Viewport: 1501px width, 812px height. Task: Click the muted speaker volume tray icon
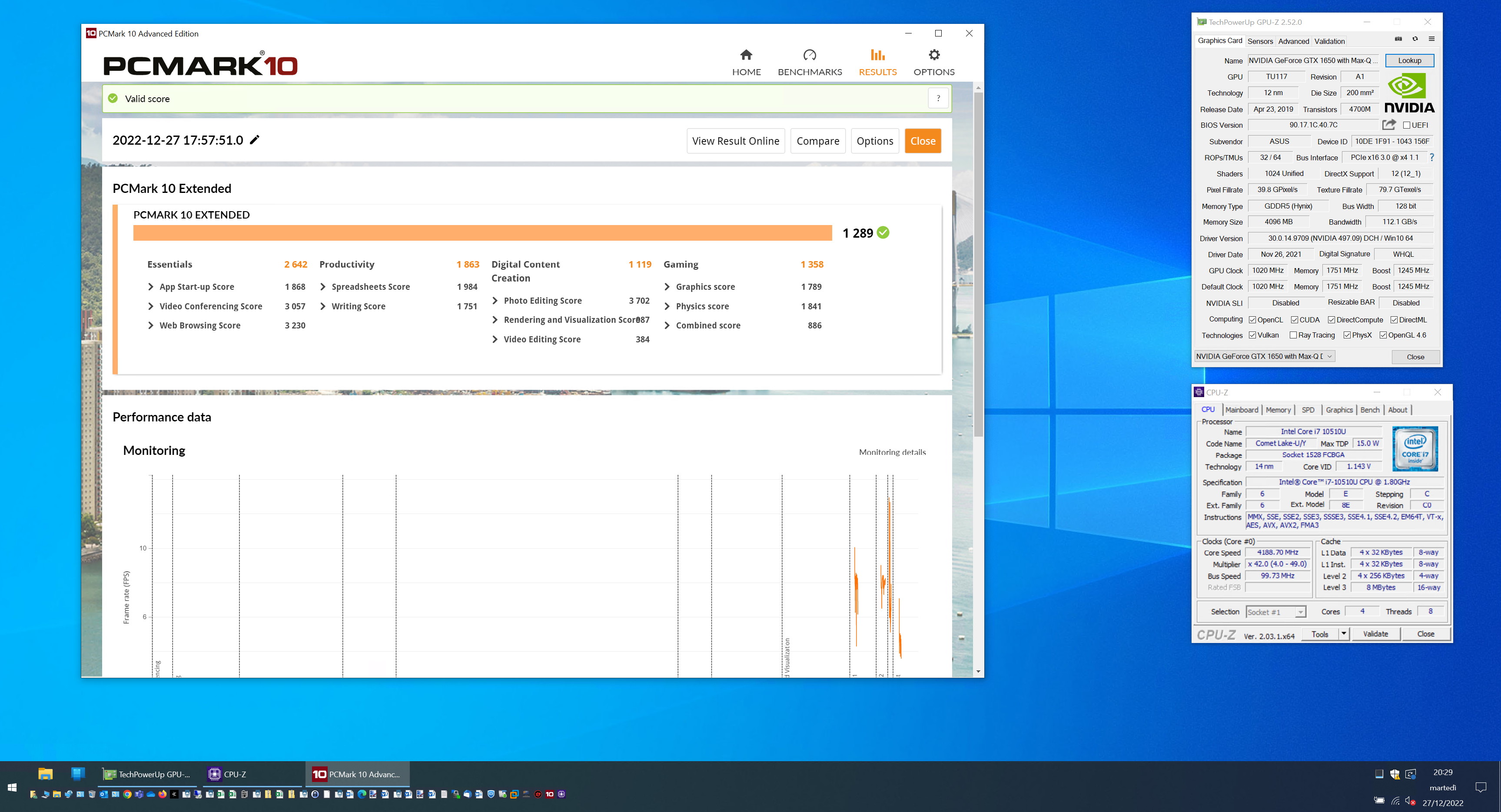pos(1411,801)
